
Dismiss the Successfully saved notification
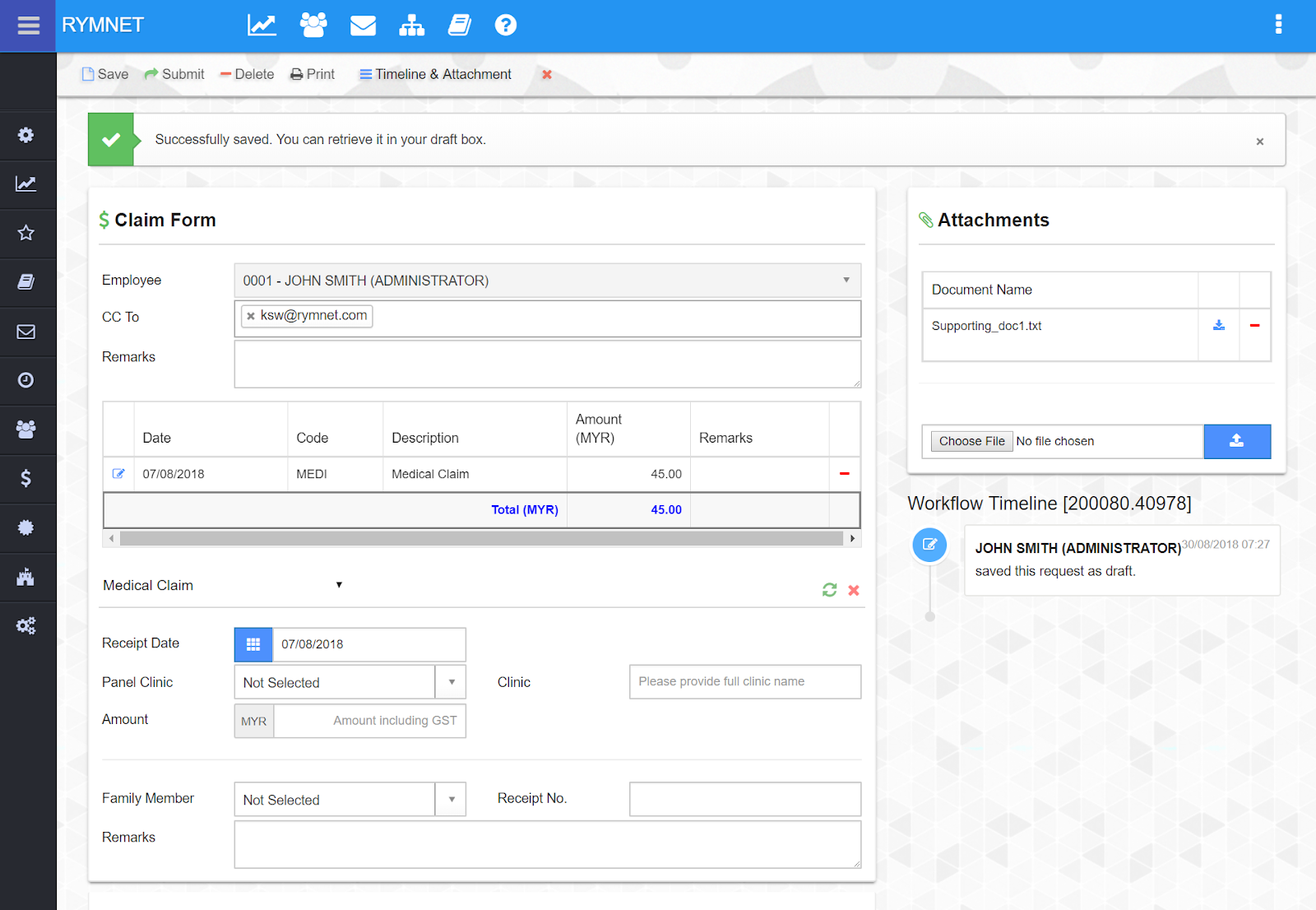(1259, 141)
